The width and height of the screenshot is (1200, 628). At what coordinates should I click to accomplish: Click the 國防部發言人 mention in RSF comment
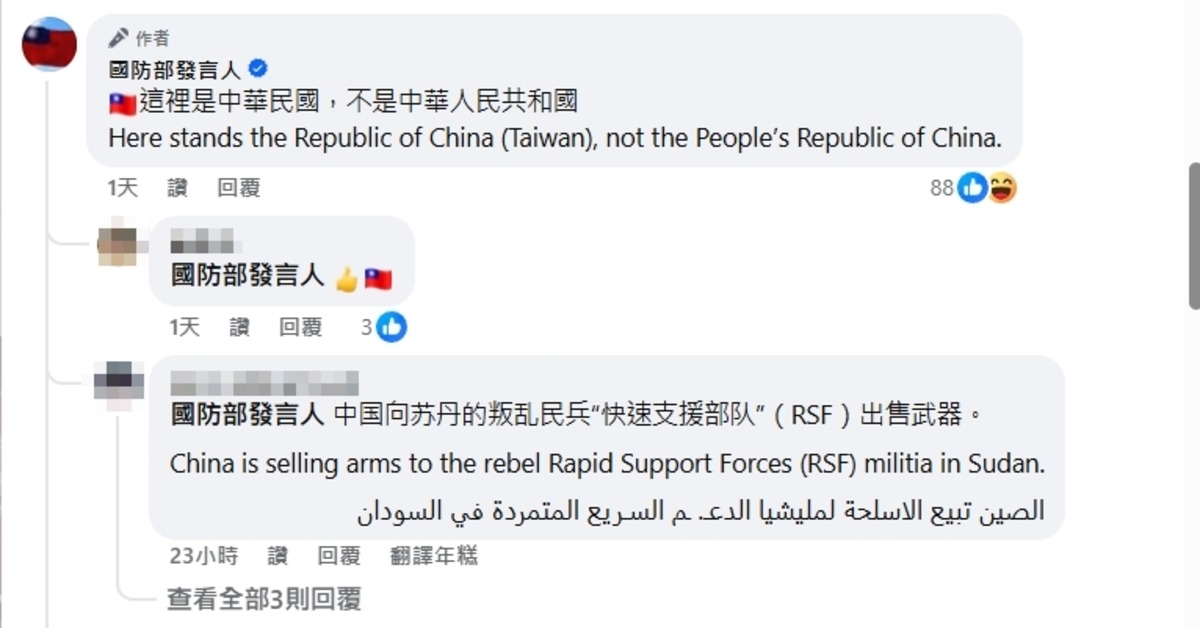[247, 415]
